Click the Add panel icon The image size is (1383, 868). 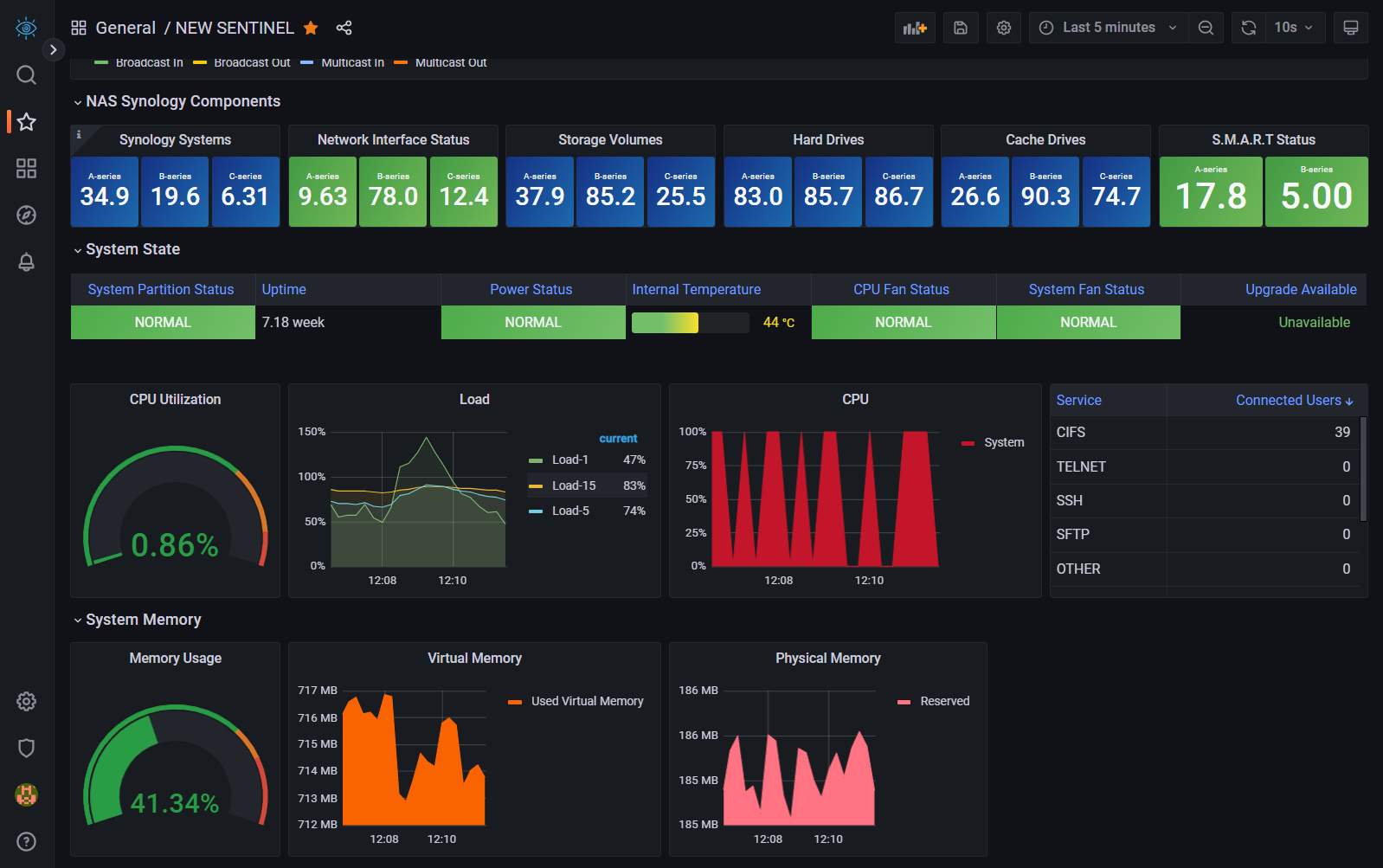pos(915,28)
